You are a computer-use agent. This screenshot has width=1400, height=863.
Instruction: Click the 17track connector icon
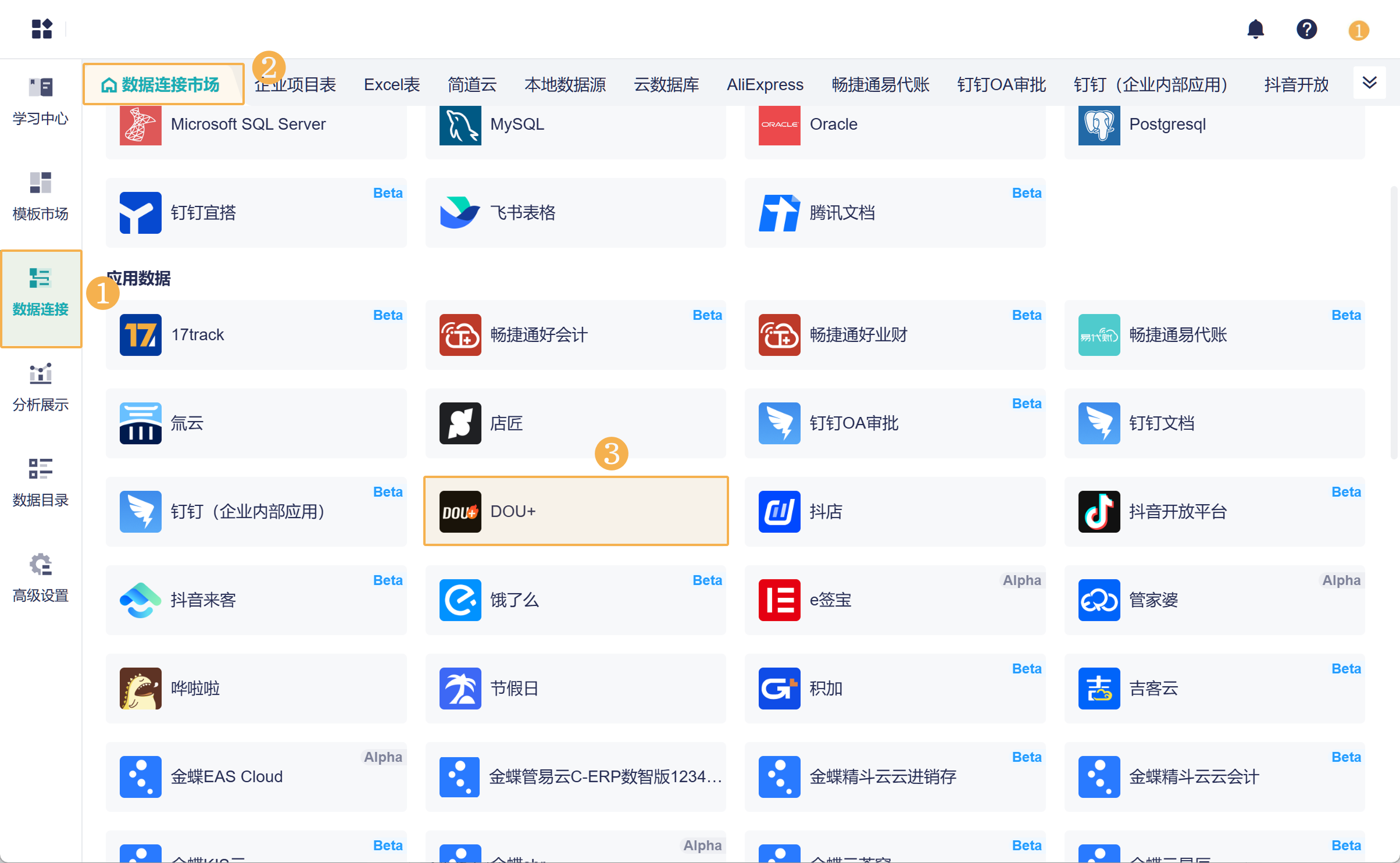140,335
